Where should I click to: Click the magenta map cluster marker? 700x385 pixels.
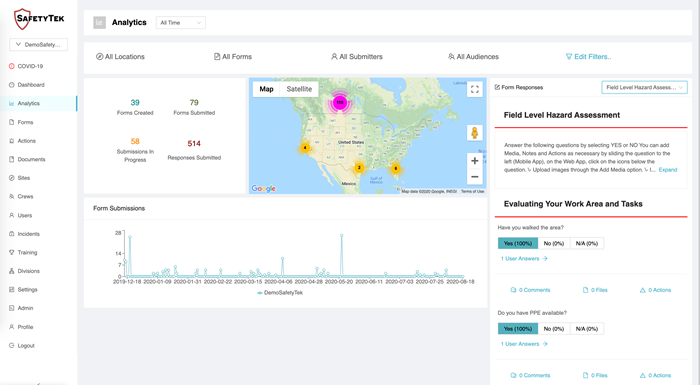tap(340, 102)
